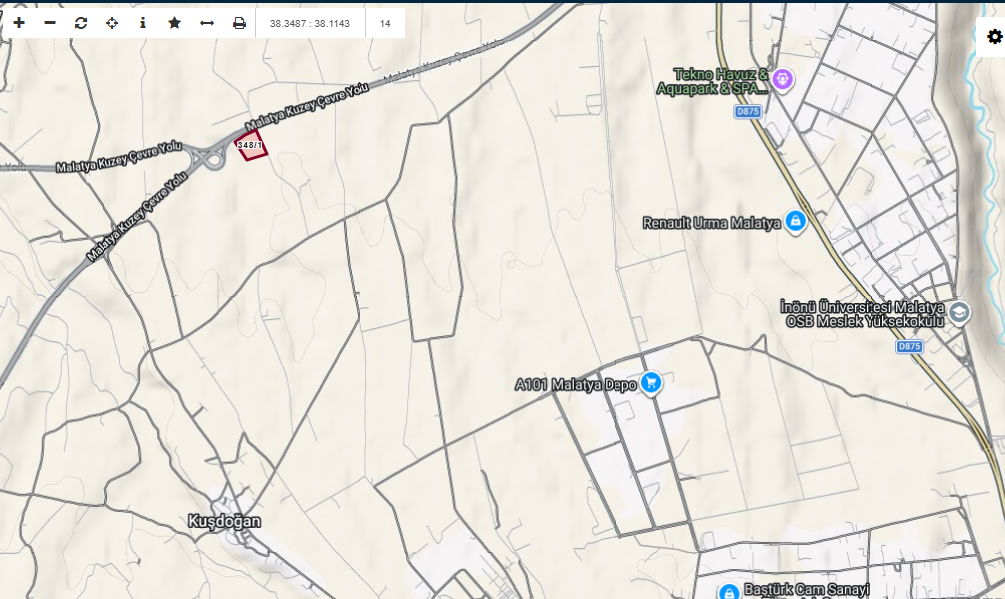
Task: Select the distance measure arrow tool
Action: 206,23
